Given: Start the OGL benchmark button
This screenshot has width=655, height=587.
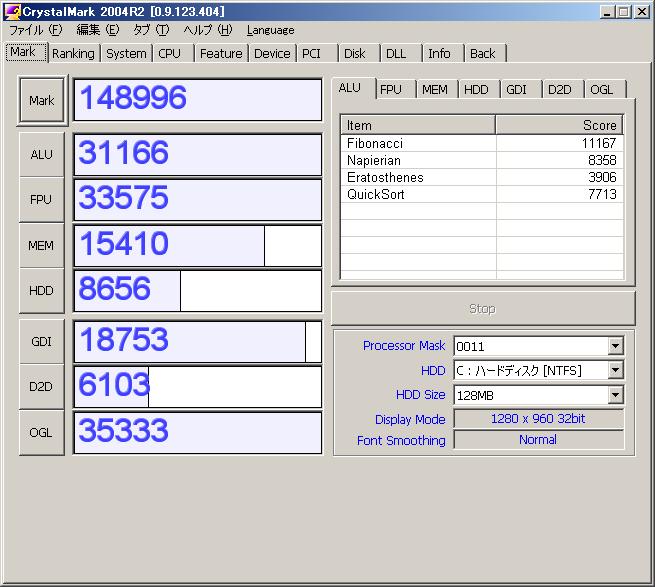Looking at the screenshot, I should (x=41, y=433).
